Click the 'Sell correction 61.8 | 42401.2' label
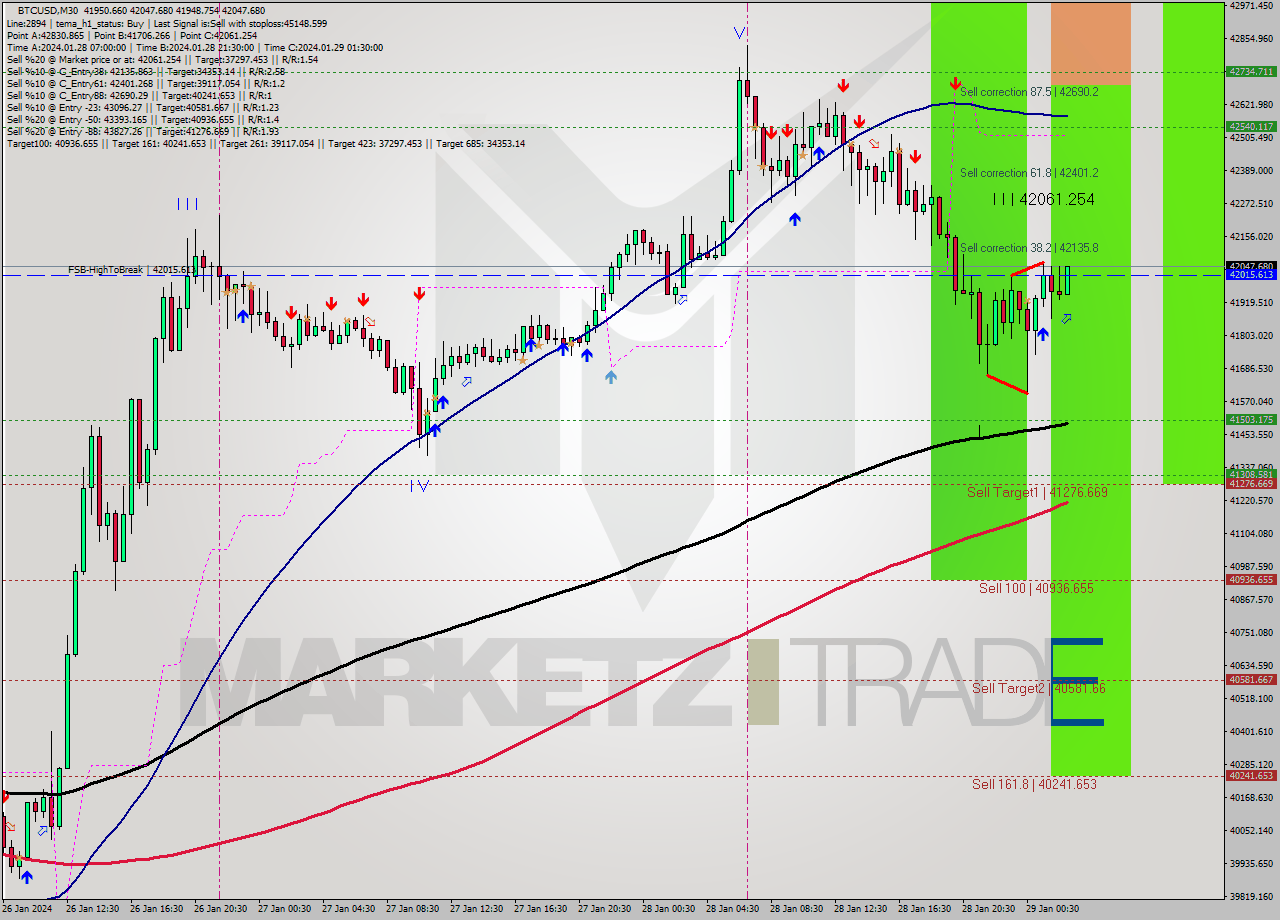Image resolution: width=1280 pixels, height=920 pixels. [x=1029, y=172]
